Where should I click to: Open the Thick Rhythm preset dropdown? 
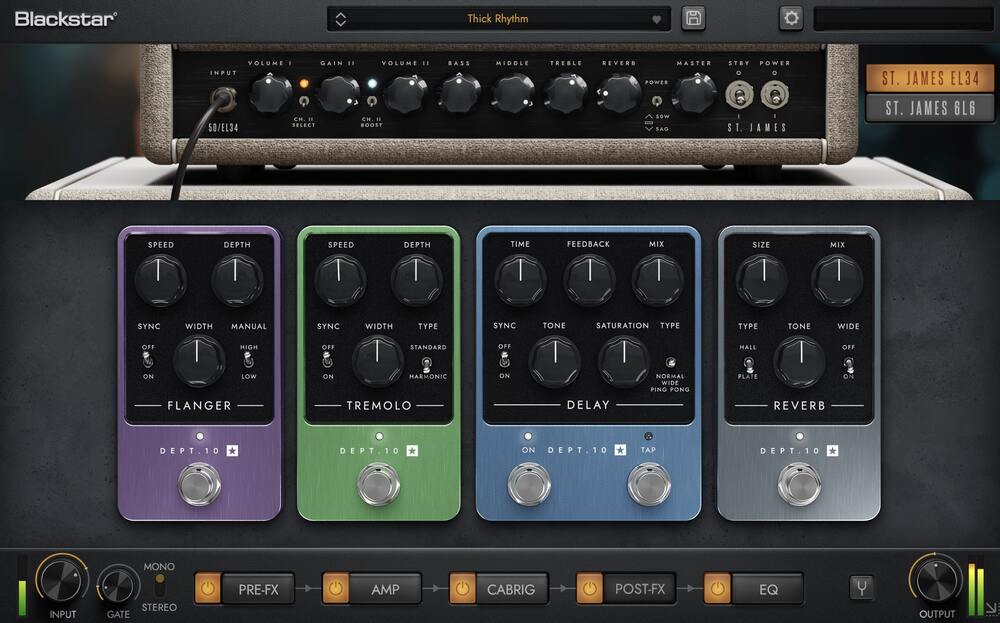point(499,18)
